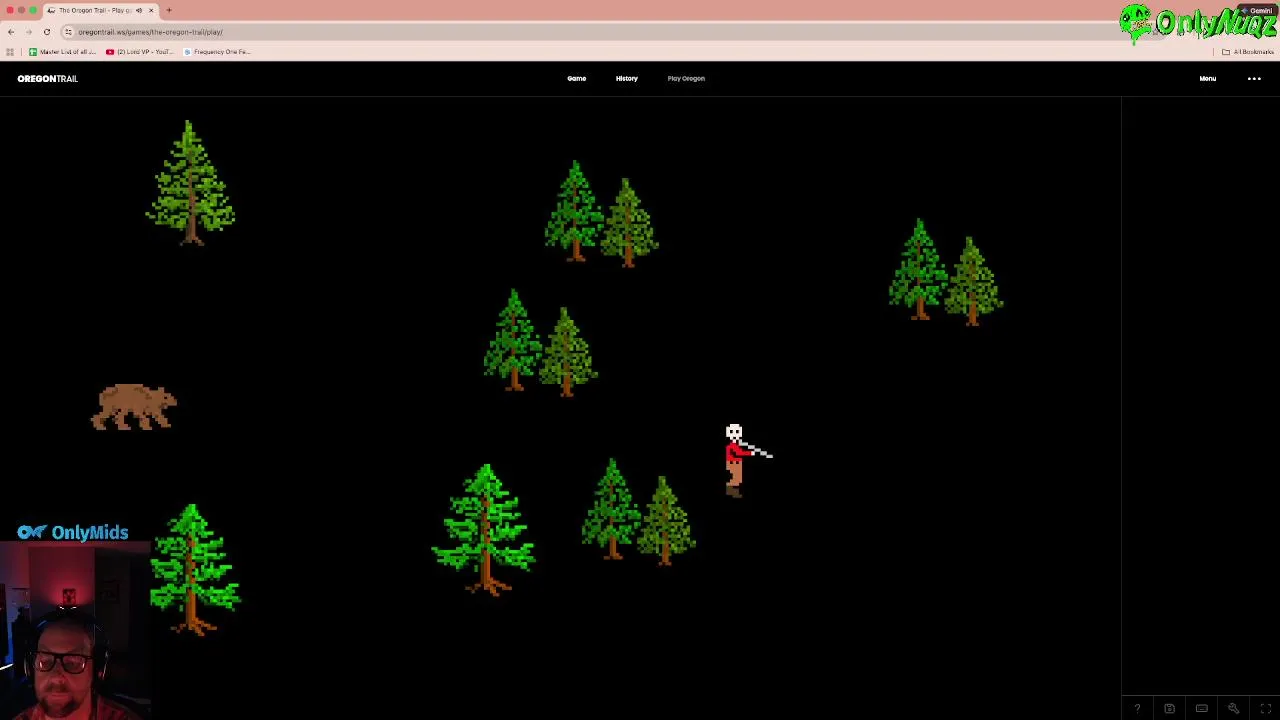Toggle fullscreen via the corner brackets icon

point(1266,709)
